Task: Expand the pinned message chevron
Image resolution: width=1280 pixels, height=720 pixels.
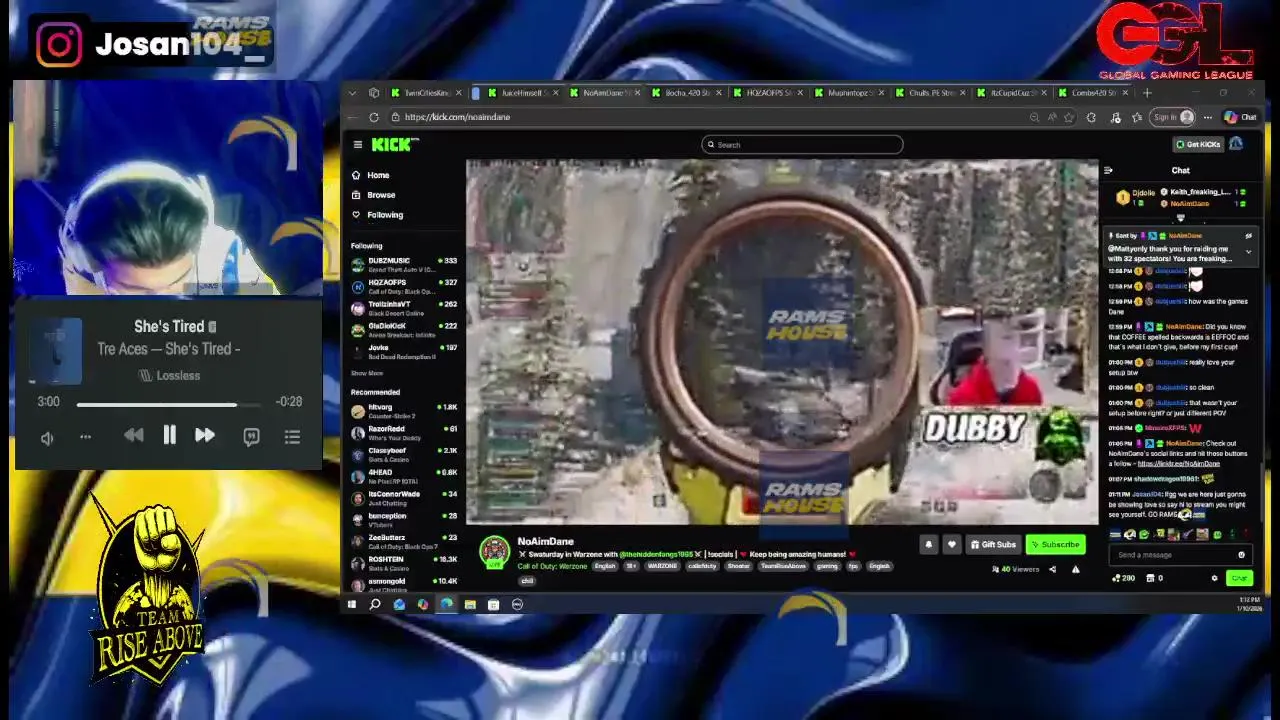Action: pyautogui.click(x=1248, y=252)
